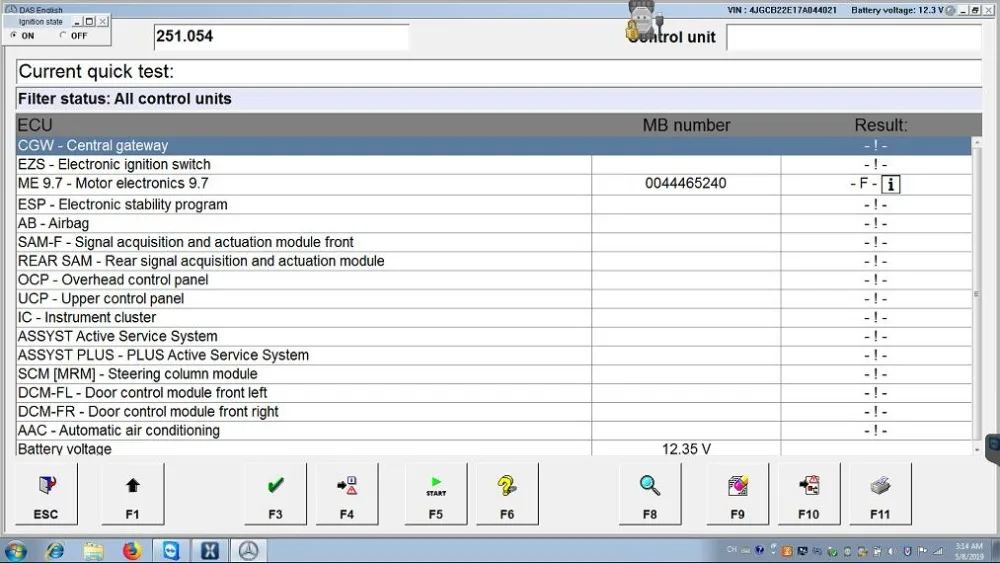Click the green shield tray icon

point(832,552)
